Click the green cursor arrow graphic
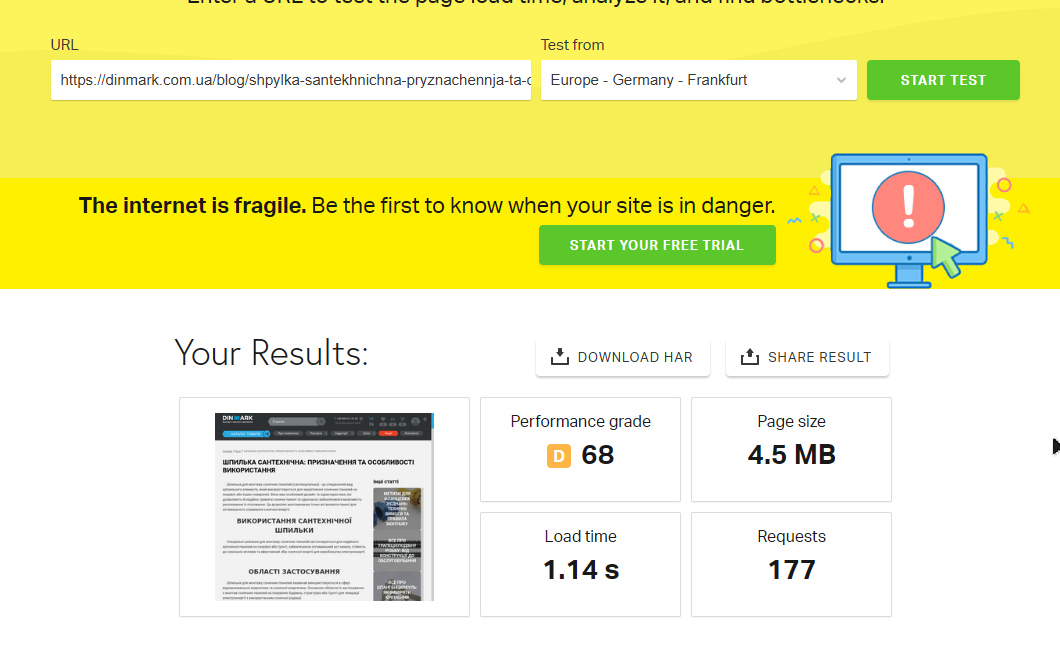Viewport: 1060px width, 645px height. [946, 257]
